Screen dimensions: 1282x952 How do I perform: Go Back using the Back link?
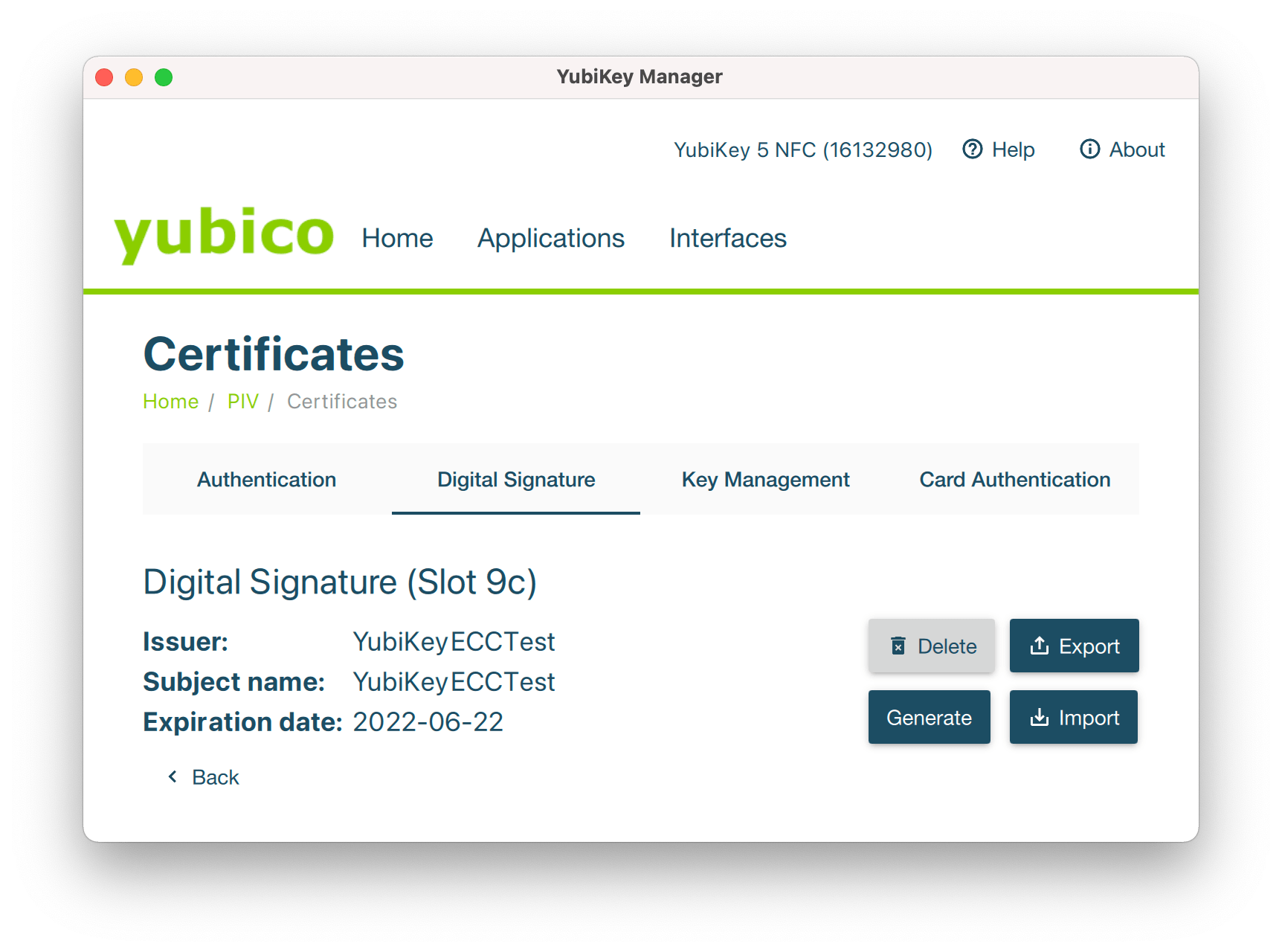point(215,776)
